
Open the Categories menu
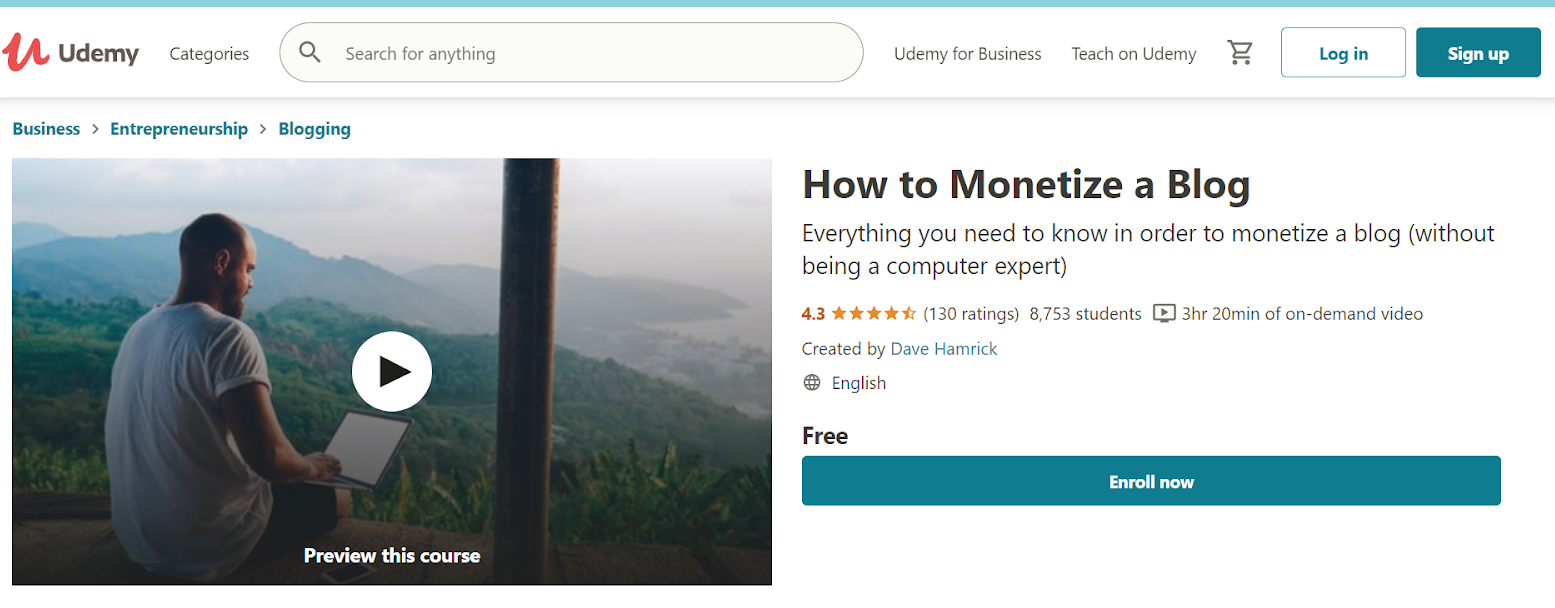point(209,54)
